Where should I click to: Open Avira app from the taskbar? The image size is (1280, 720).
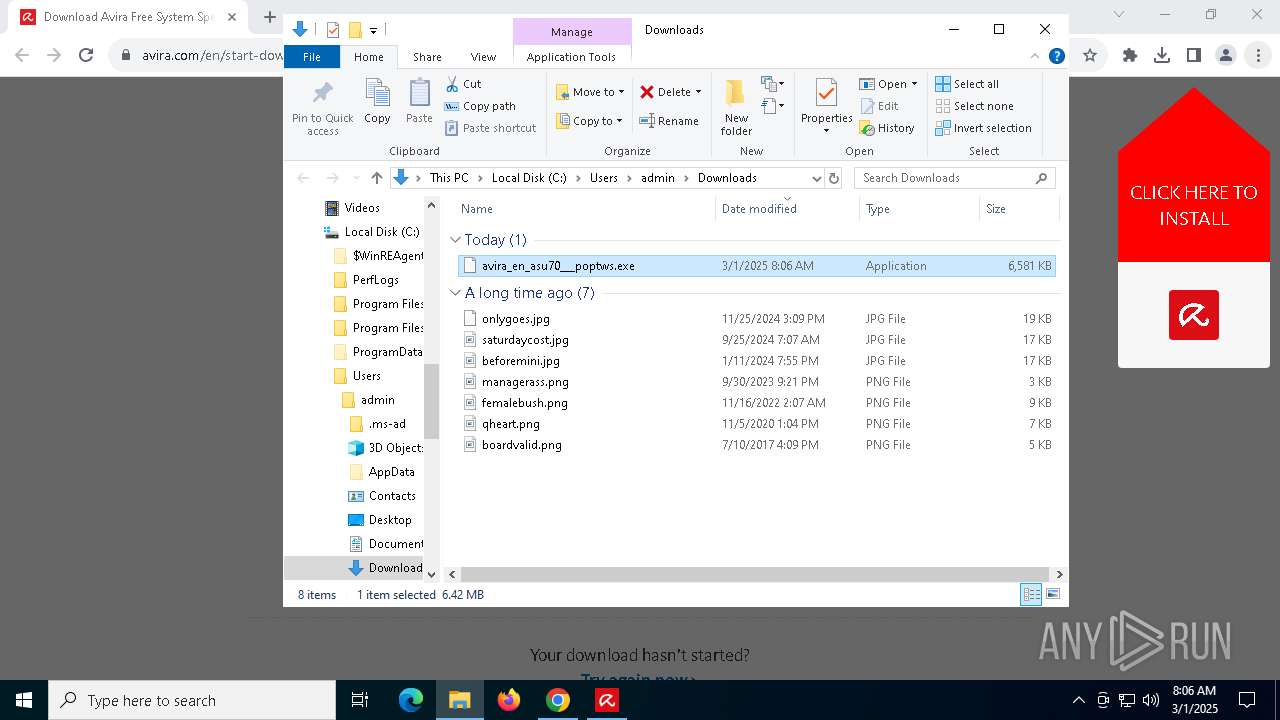[607, 700]
